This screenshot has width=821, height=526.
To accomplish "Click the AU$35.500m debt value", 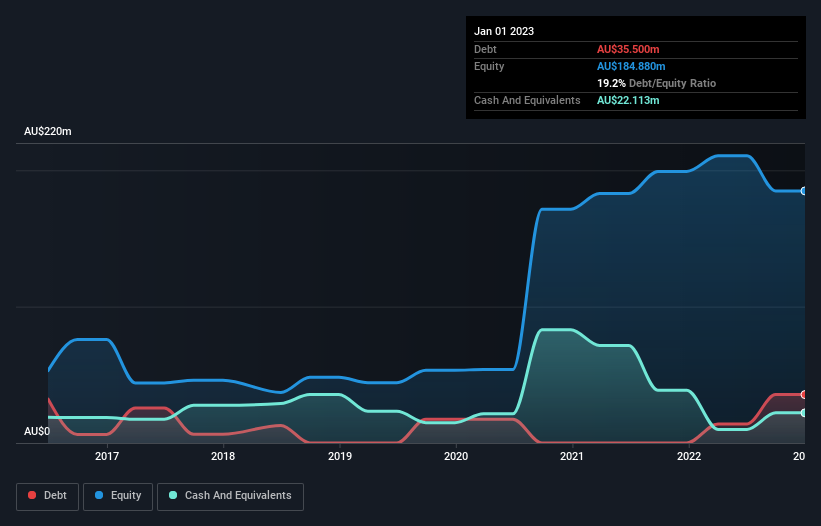I will coord(628,49).
